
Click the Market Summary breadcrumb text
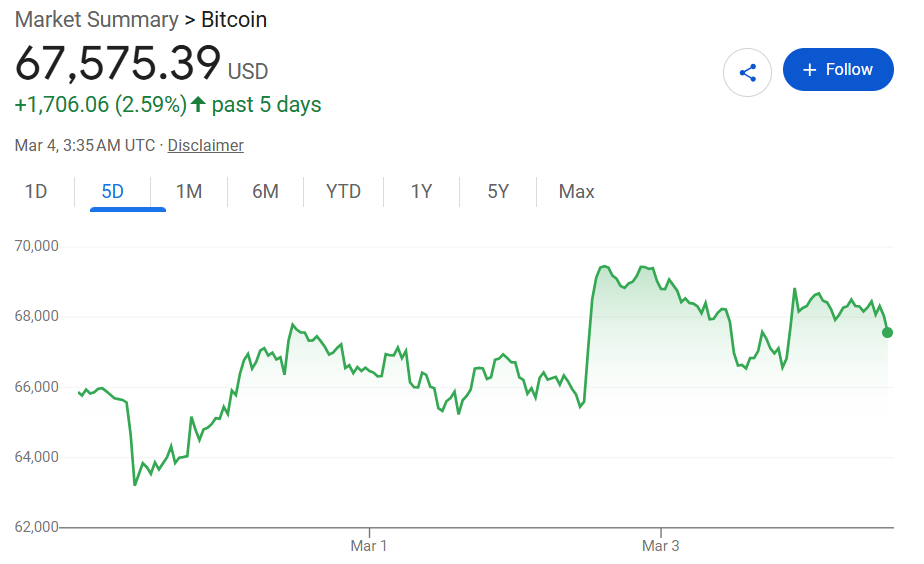point(95,19)
